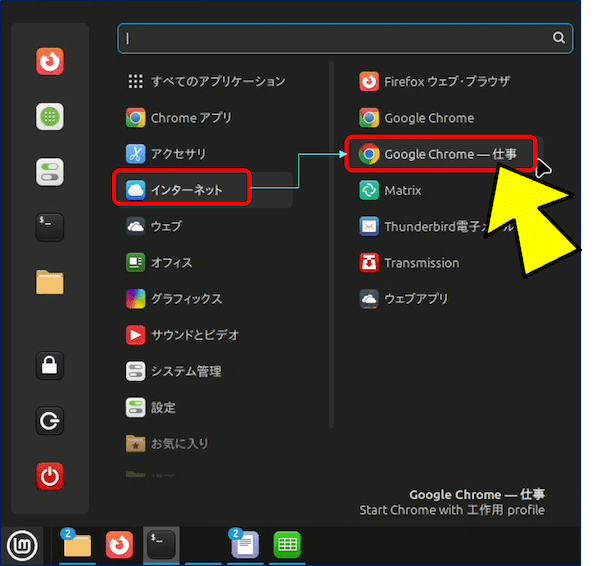Open the settings toggles icon in sidebar
Image resolution: width=600 pixels, height=566 pixels.
pyautogui.click(x=50, y=172)
